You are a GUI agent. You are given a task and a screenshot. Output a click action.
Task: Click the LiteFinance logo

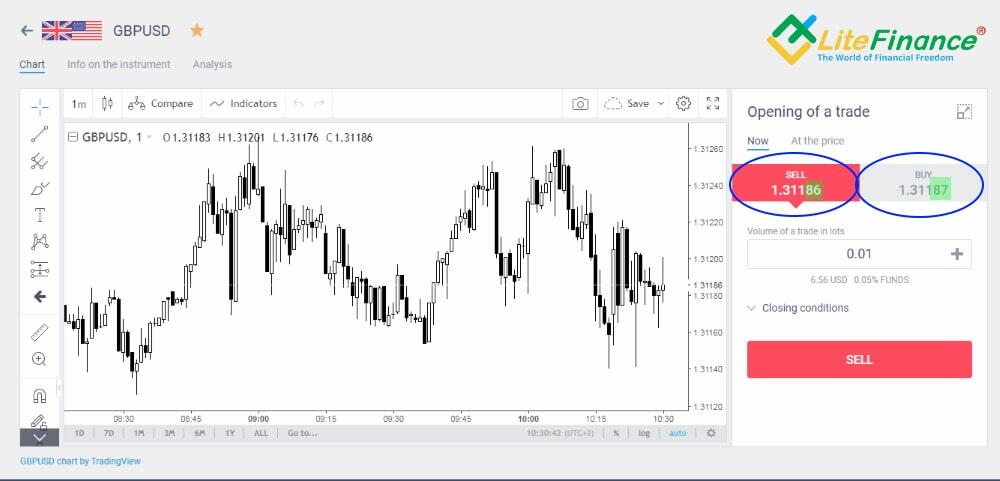876,40
